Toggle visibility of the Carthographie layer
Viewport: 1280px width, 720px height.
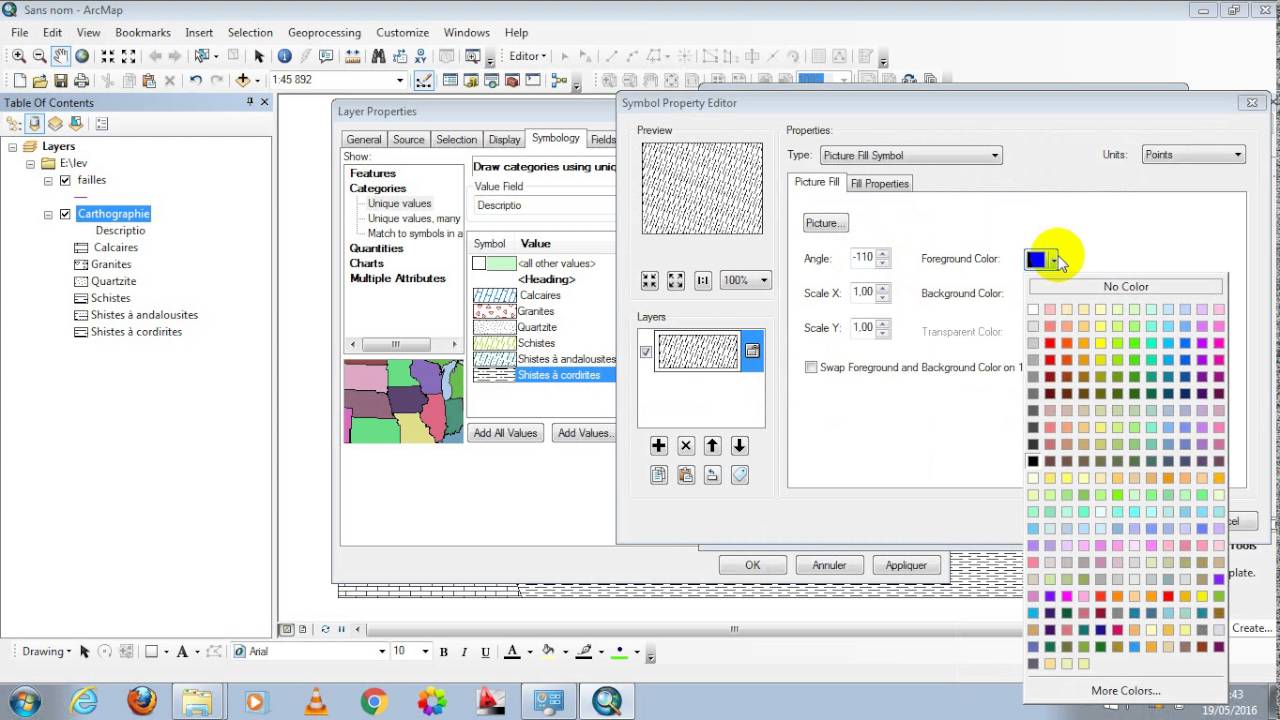65,214
